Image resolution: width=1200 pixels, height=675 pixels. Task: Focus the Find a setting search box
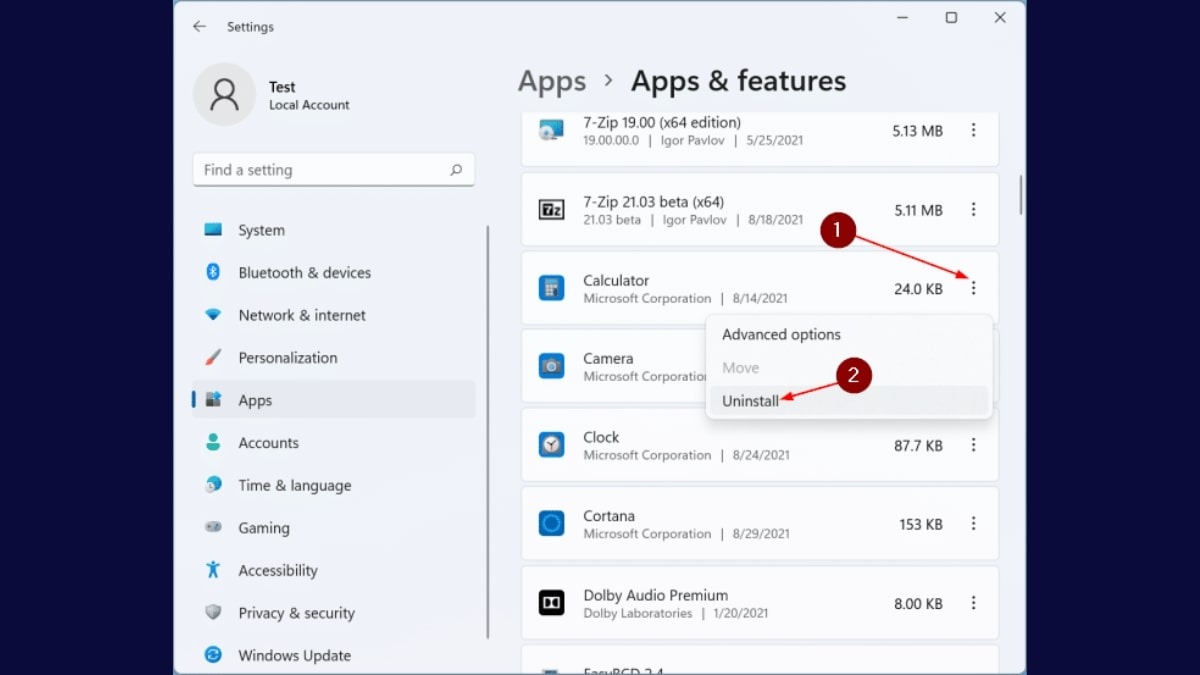[333, 170]
